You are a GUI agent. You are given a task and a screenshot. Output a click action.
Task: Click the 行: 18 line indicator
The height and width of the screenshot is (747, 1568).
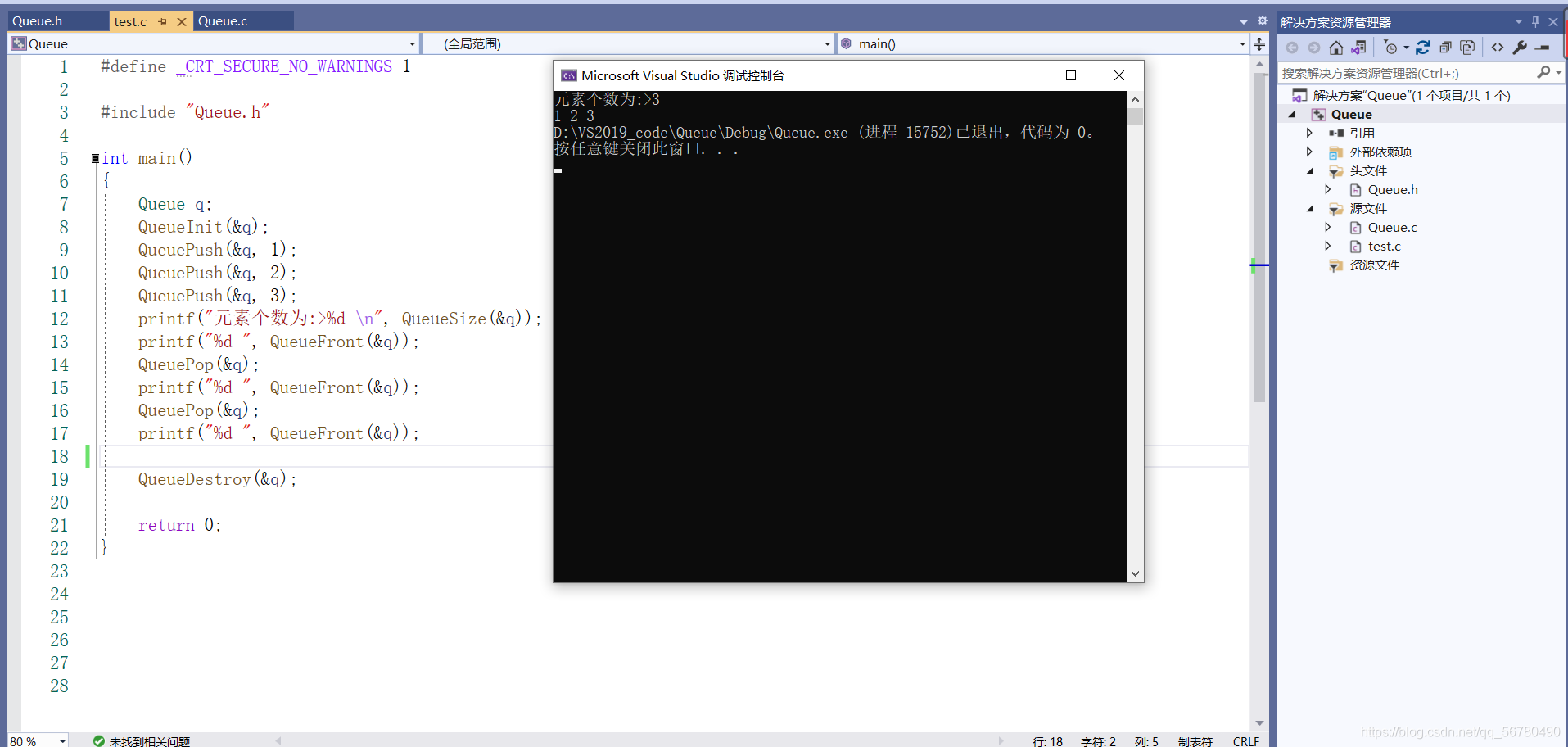1047,740
